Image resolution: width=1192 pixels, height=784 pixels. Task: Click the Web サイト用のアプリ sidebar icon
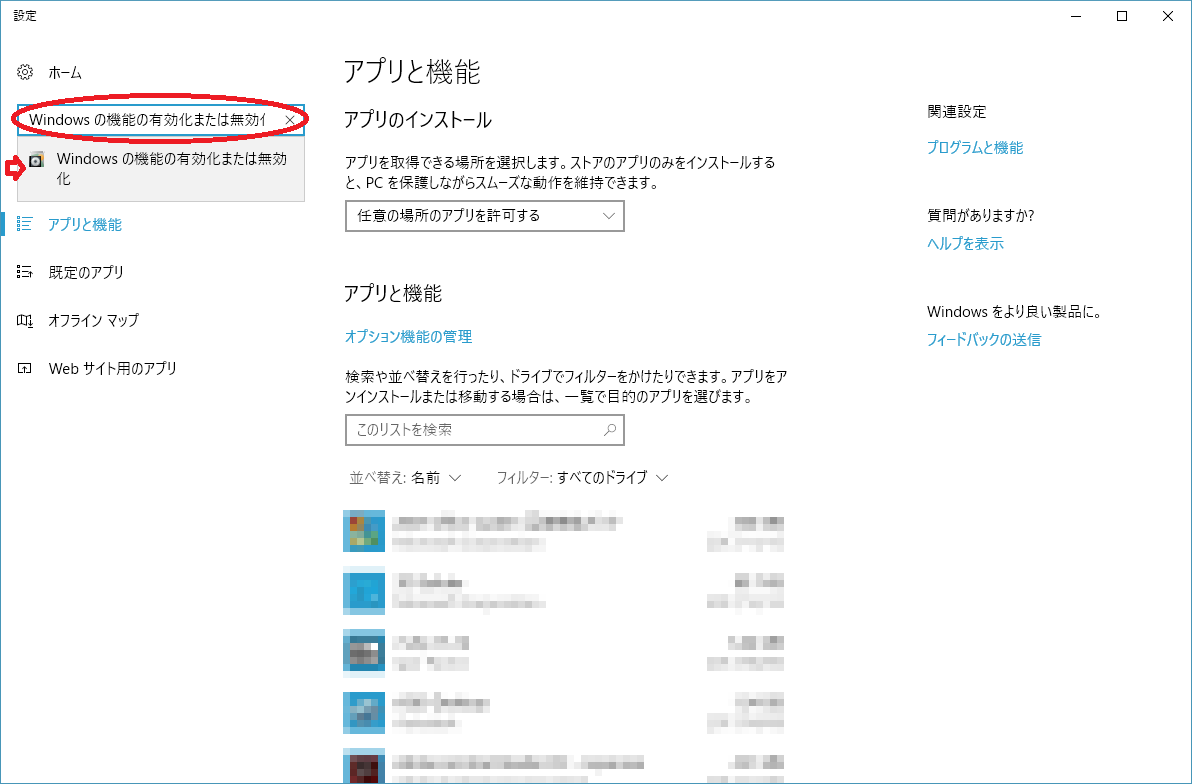click(x=25, y=368)
